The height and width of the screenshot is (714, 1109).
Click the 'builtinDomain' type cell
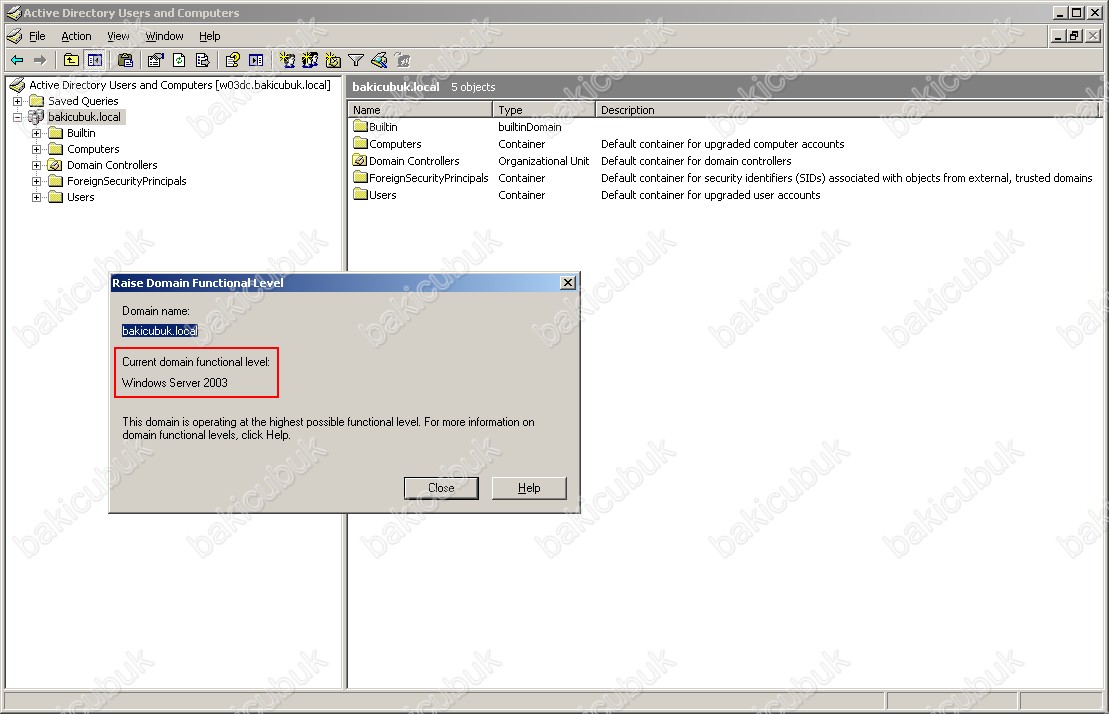530,127
